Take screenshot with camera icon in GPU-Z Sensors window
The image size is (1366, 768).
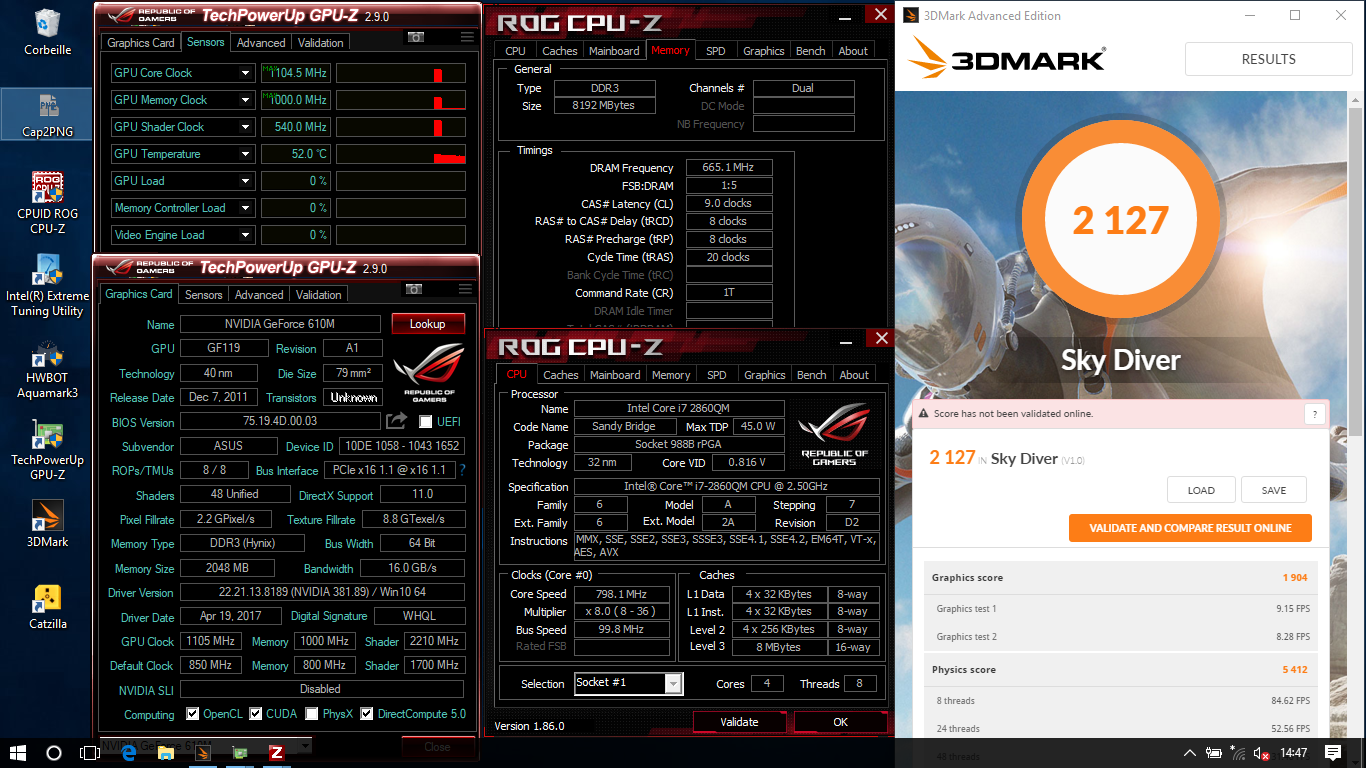[415, 37]
